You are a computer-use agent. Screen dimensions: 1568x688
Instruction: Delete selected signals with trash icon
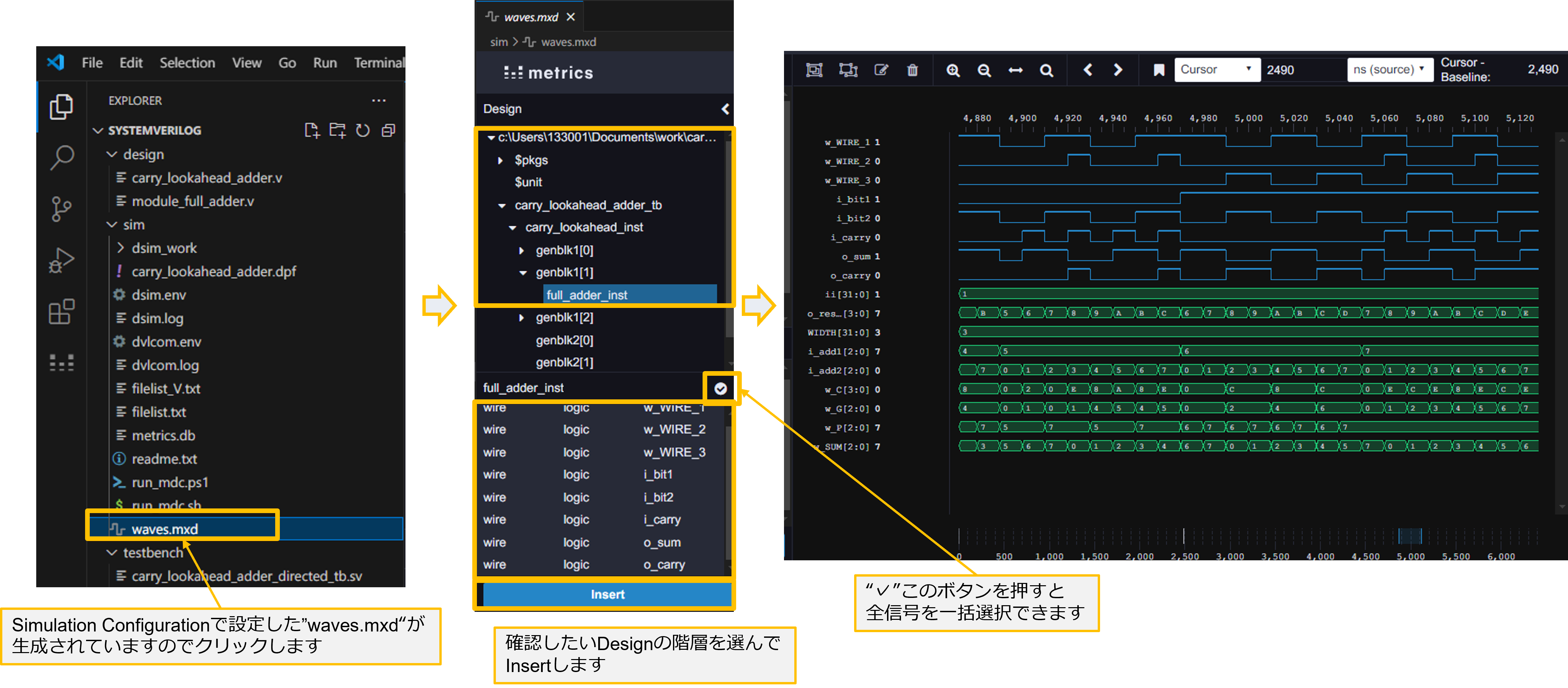click(x=912, y=70)
